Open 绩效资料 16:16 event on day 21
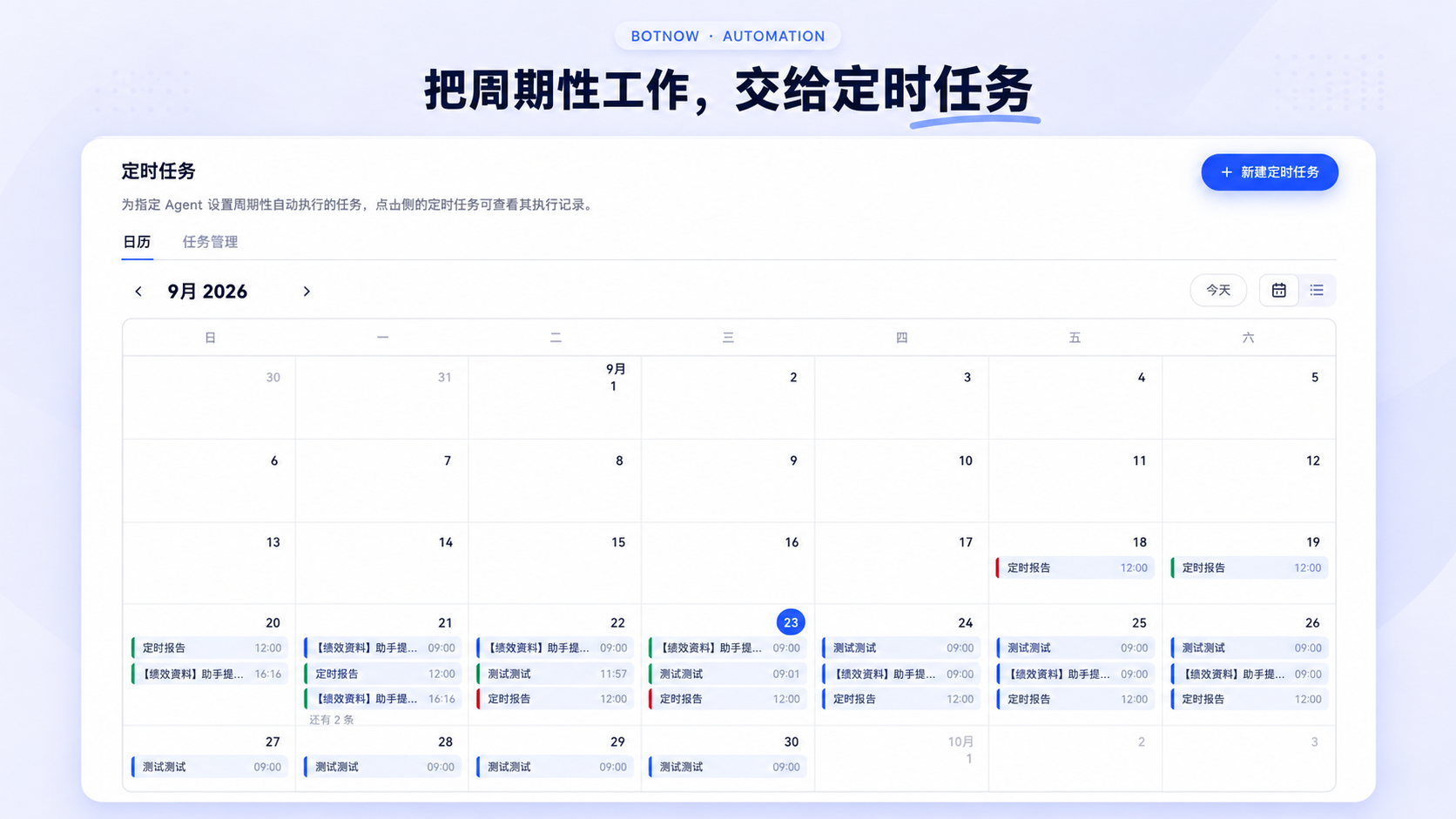The height and width of the screenshot is (819, 1456). 382,699
